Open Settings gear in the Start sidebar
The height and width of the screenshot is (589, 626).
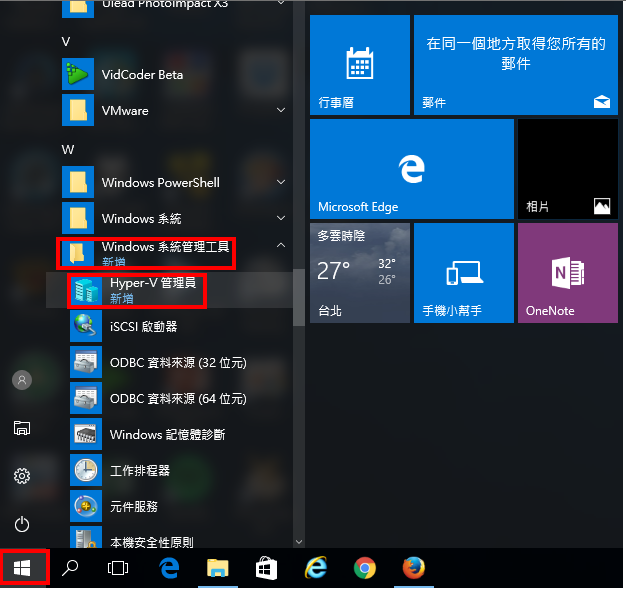tap(22, 476)
